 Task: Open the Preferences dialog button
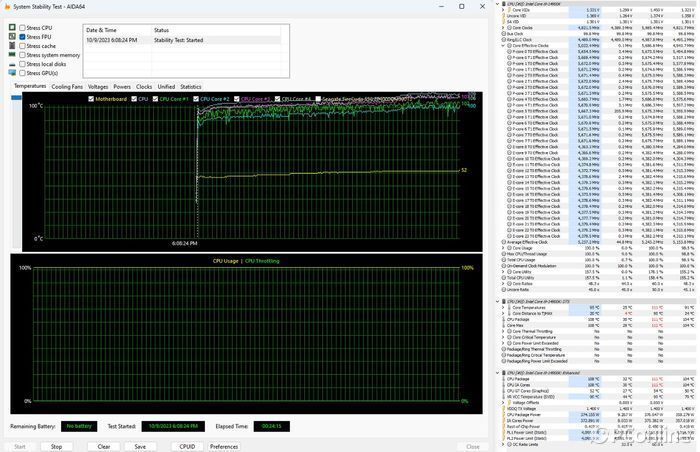(224, 446)
